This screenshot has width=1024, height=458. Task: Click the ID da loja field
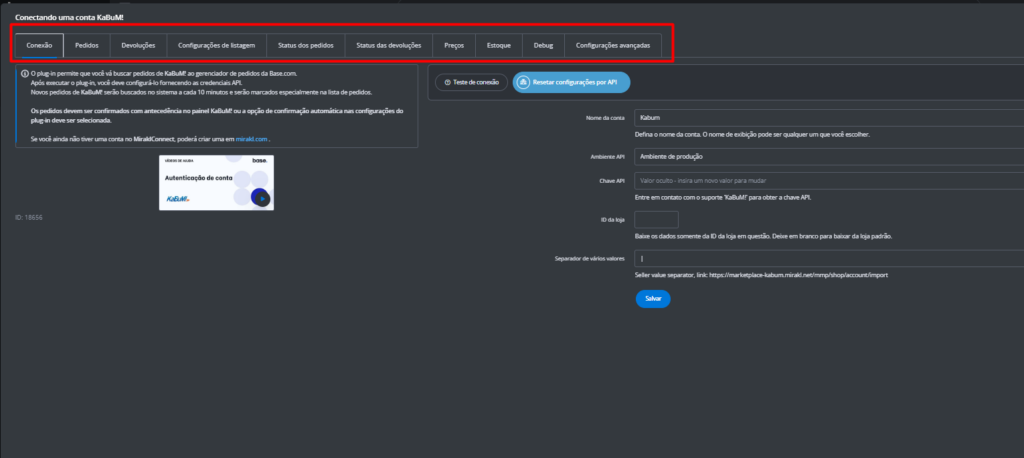[656, 220]
